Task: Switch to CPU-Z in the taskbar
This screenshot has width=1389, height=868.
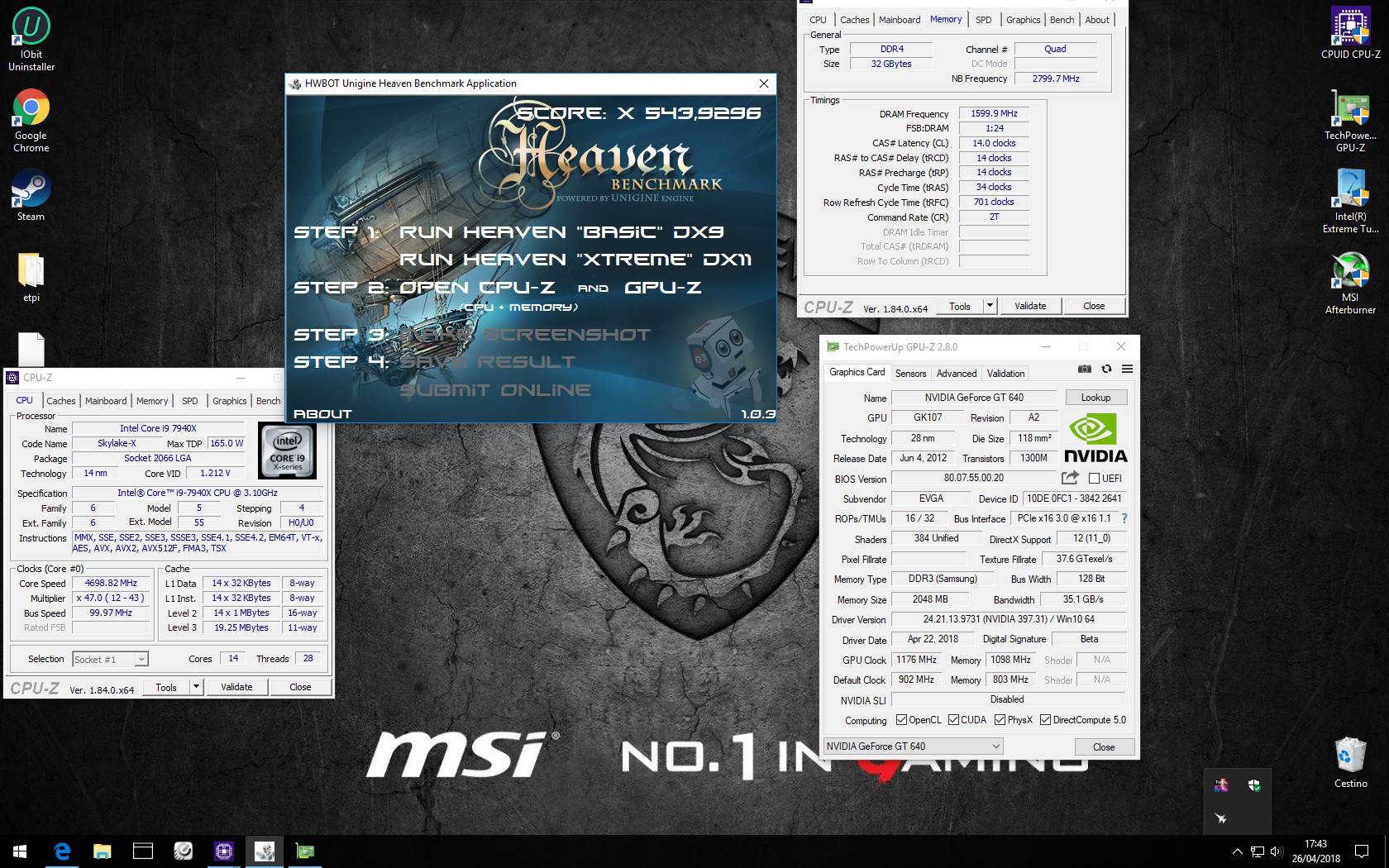Action: tap(224, 851)
